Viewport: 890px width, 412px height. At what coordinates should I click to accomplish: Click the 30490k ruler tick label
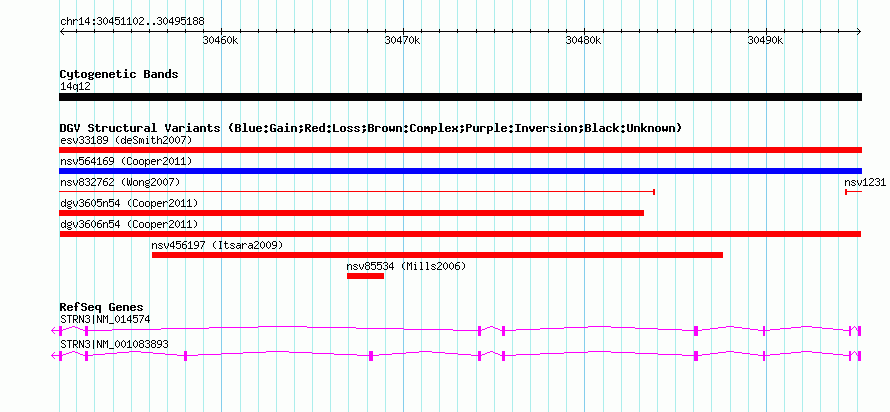[765, 40]
